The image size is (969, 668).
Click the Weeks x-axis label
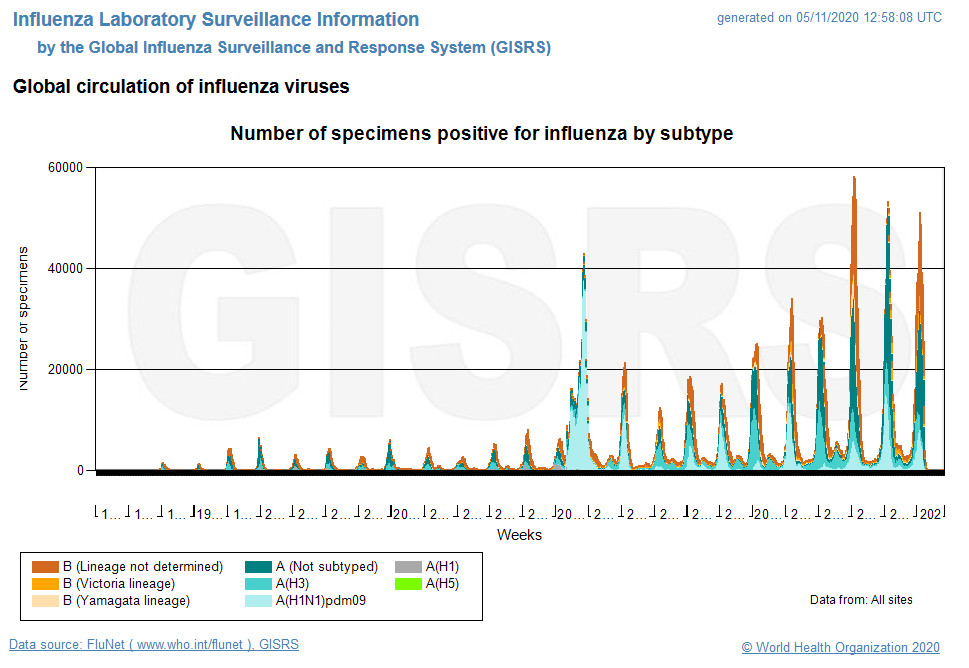519,535
